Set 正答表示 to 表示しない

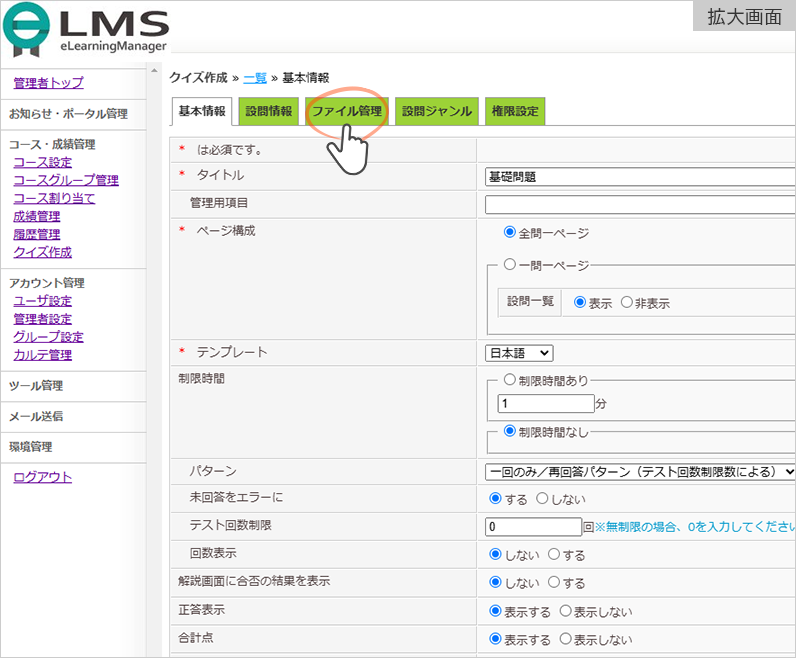point(565,611)
